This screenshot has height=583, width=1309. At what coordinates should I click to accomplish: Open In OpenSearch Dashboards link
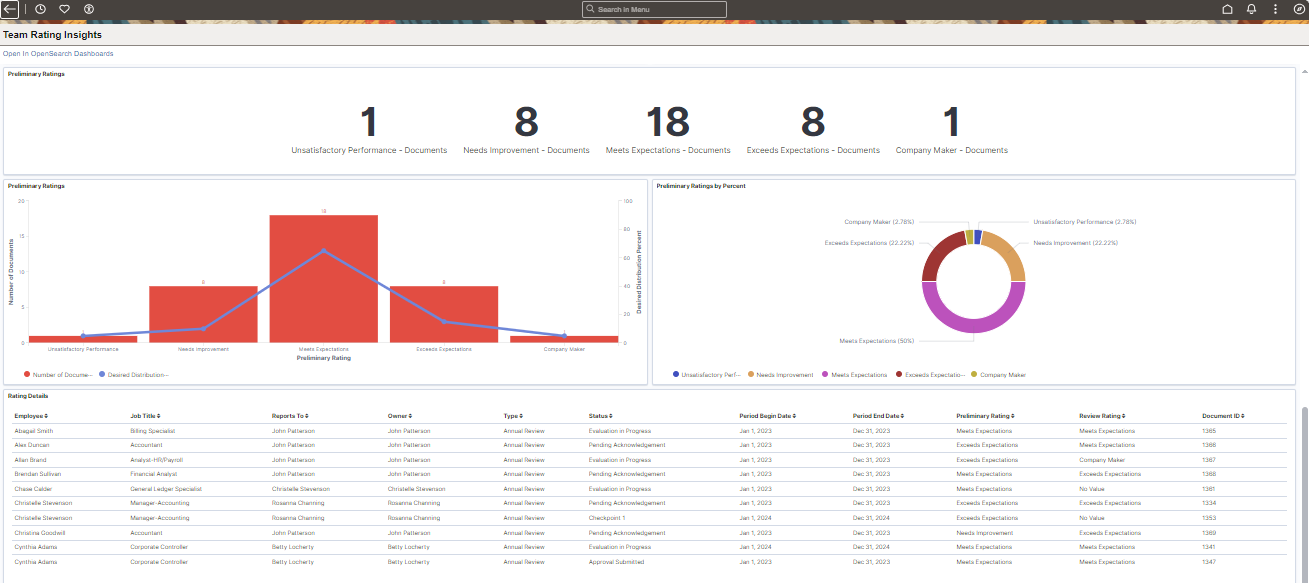point(56,53)
